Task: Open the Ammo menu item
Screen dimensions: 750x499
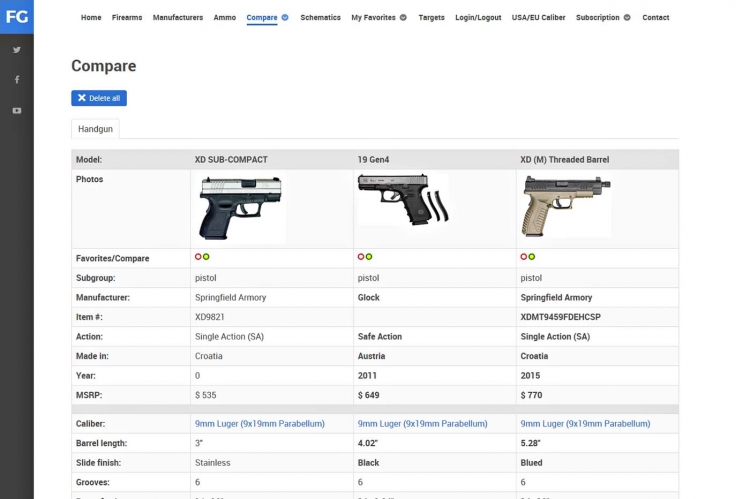Action: [225, 18]
